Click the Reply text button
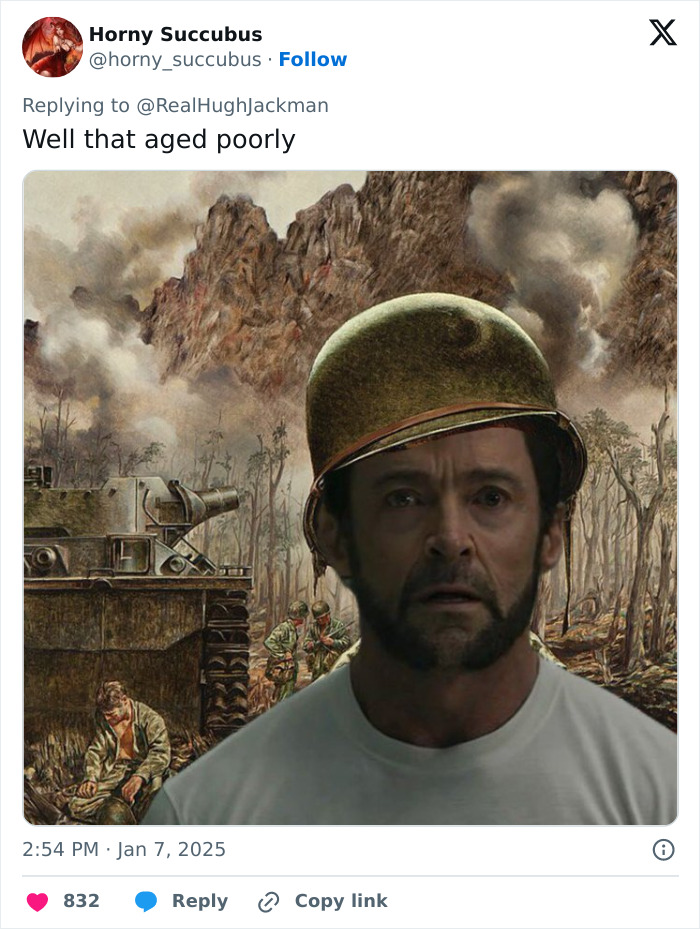700x929 pixels. [x=200, y=901]
